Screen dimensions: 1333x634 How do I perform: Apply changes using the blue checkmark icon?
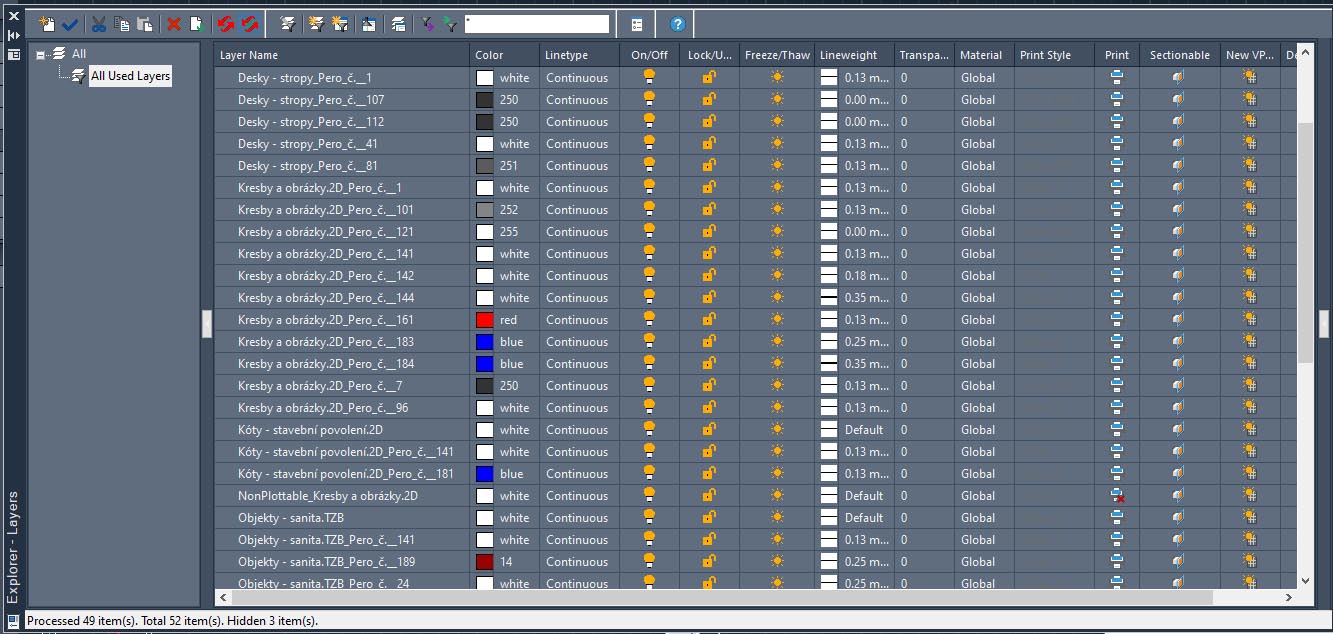(67, 22)
